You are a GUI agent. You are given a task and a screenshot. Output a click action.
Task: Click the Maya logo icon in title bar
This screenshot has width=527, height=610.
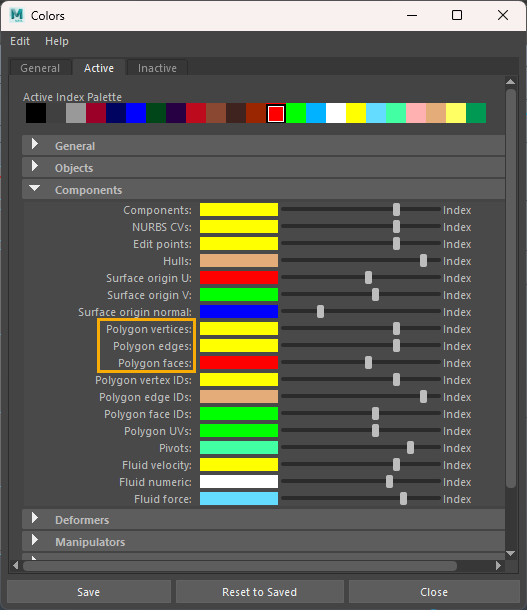point(17,16)
